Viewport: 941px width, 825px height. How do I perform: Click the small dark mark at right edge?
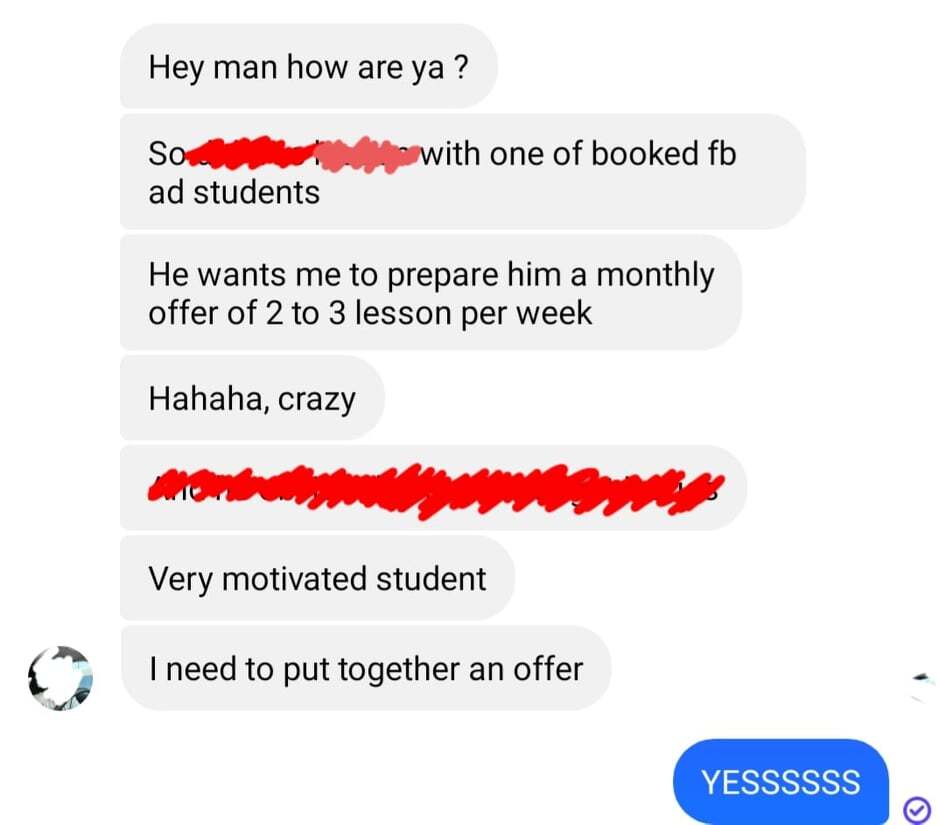pyautogui.click(x=924, y=679)
